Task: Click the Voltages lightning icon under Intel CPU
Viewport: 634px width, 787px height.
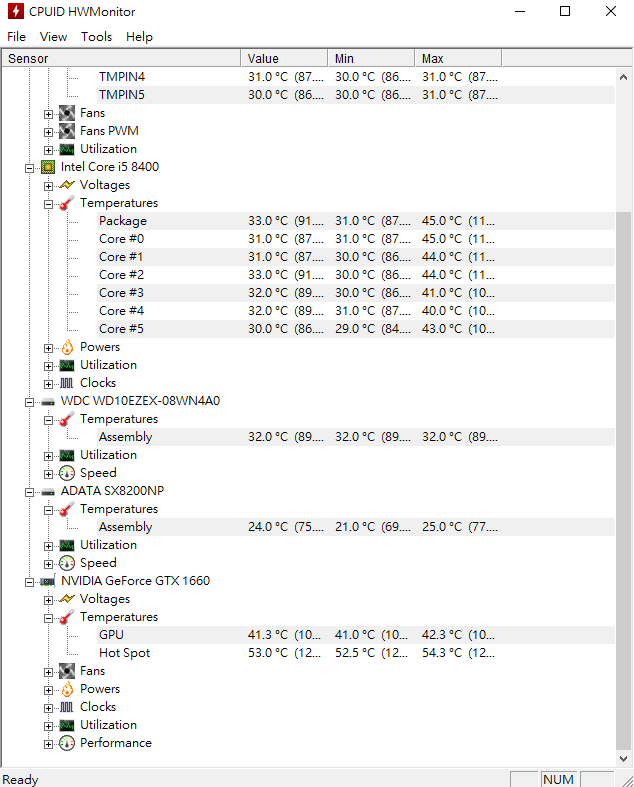Action: (x=67, y=185)
